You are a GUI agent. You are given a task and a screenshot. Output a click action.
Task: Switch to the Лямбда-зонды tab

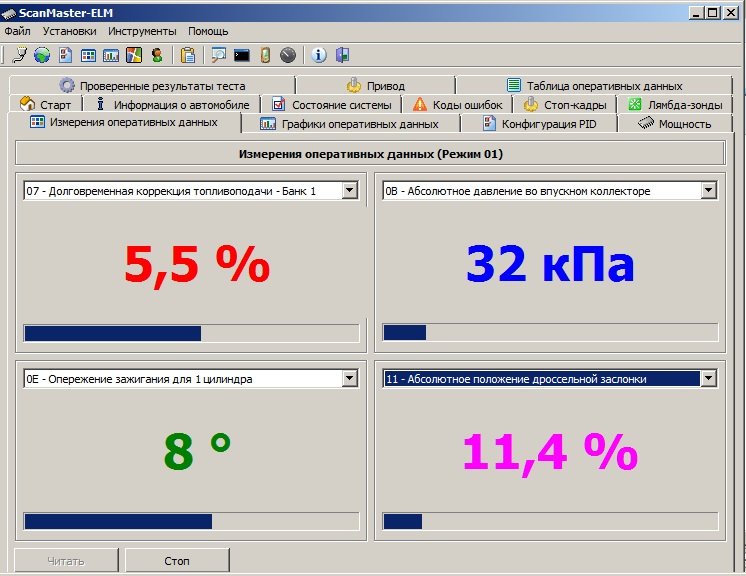click(676, 104)
